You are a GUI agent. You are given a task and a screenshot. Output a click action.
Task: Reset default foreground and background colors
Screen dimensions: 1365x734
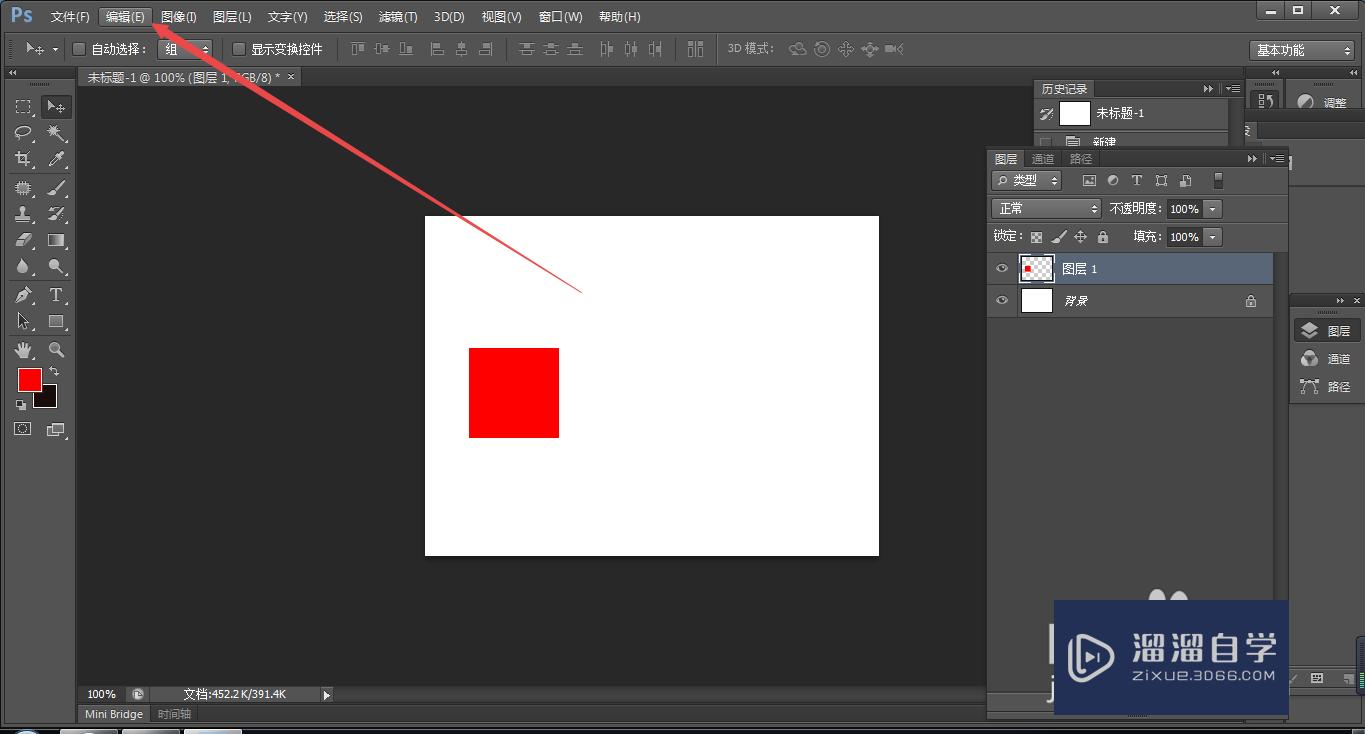21,405
